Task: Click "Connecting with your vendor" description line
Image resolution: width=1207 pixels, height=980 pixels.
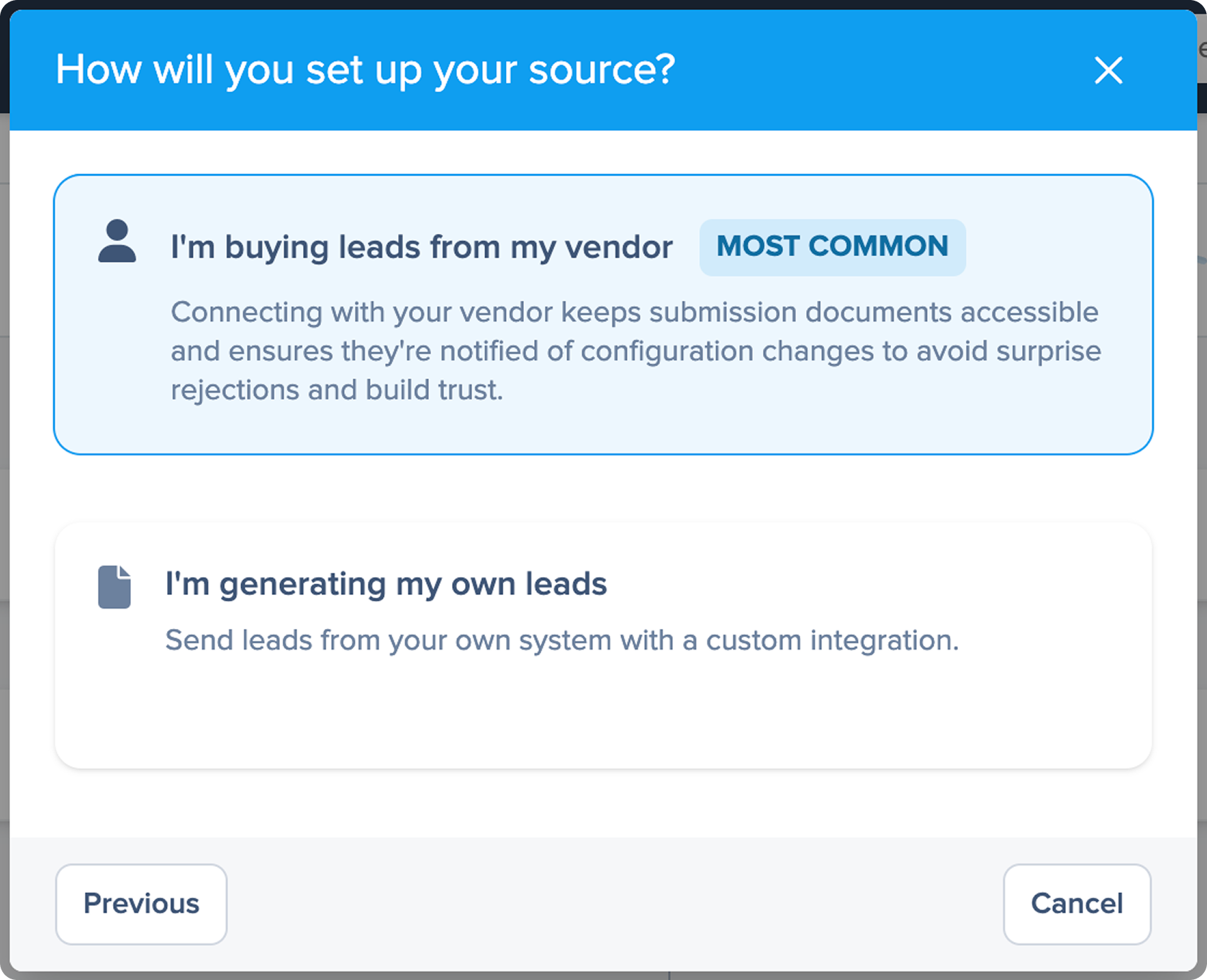Action: (634, 312)
